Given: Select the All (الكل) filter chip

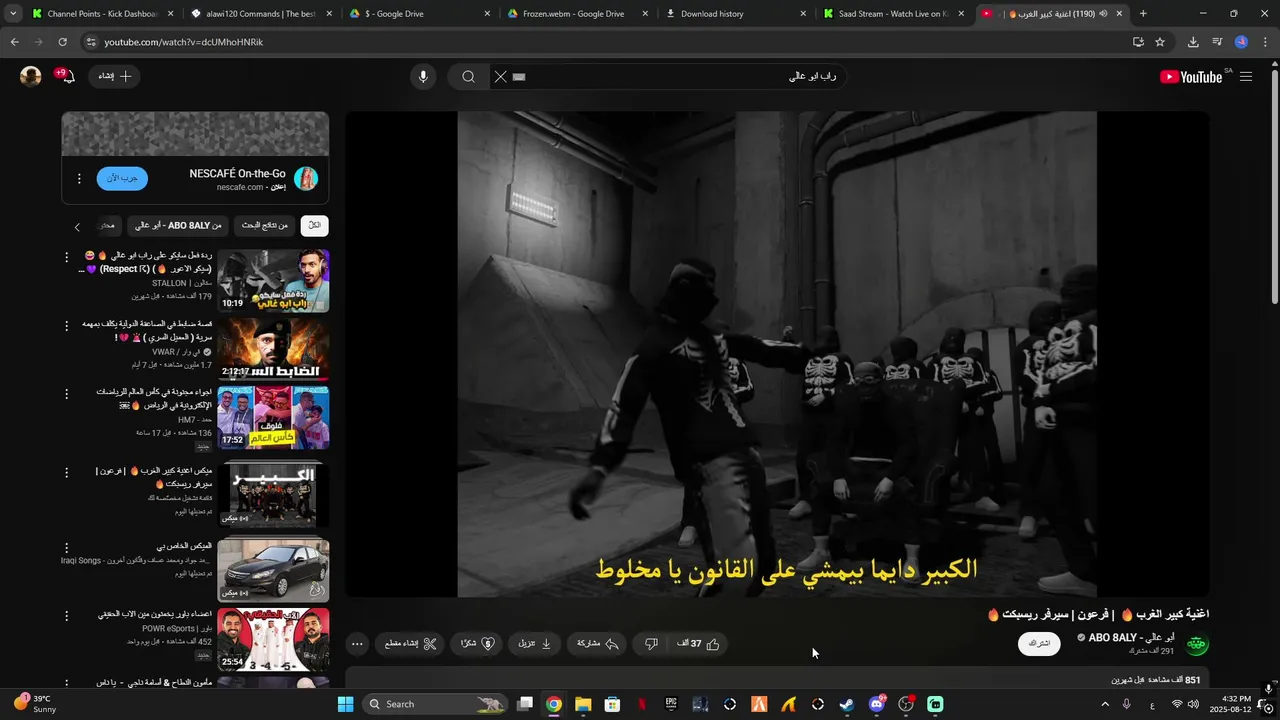Looking at the screenshot, I should coord(315,226).
